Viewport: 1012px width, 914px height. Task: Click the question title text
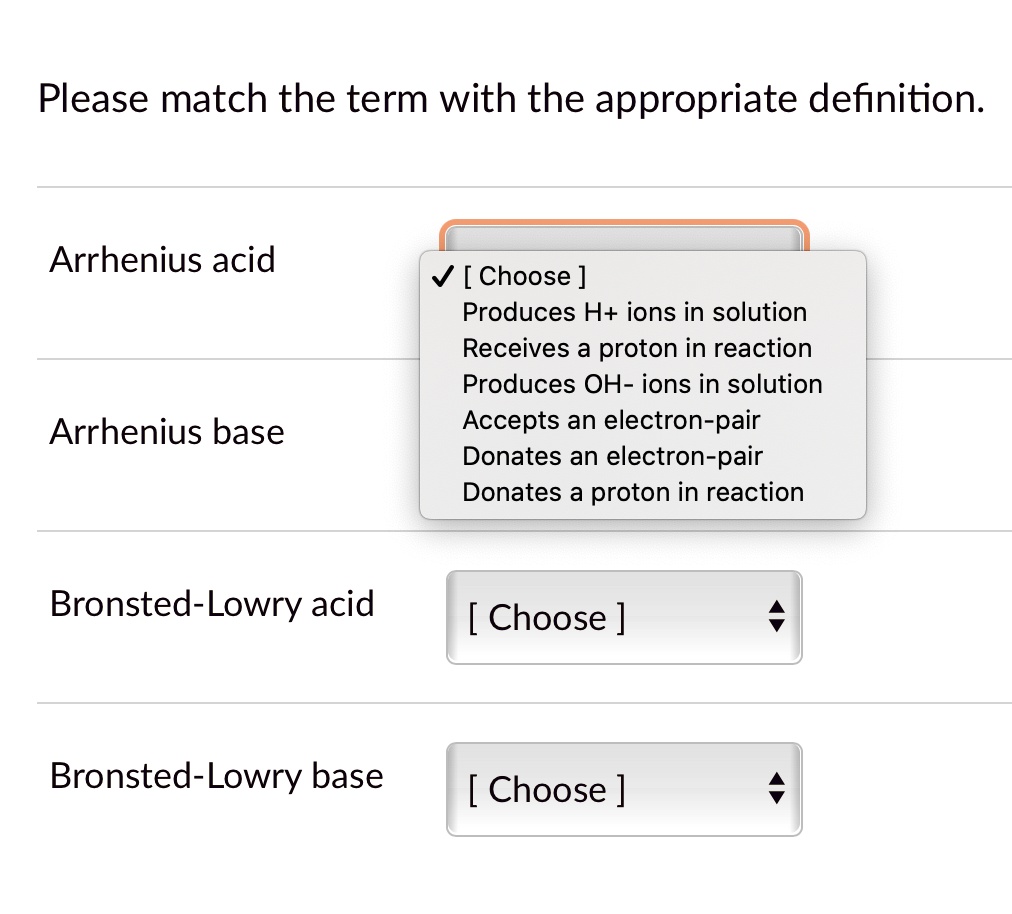click(510, 98)
